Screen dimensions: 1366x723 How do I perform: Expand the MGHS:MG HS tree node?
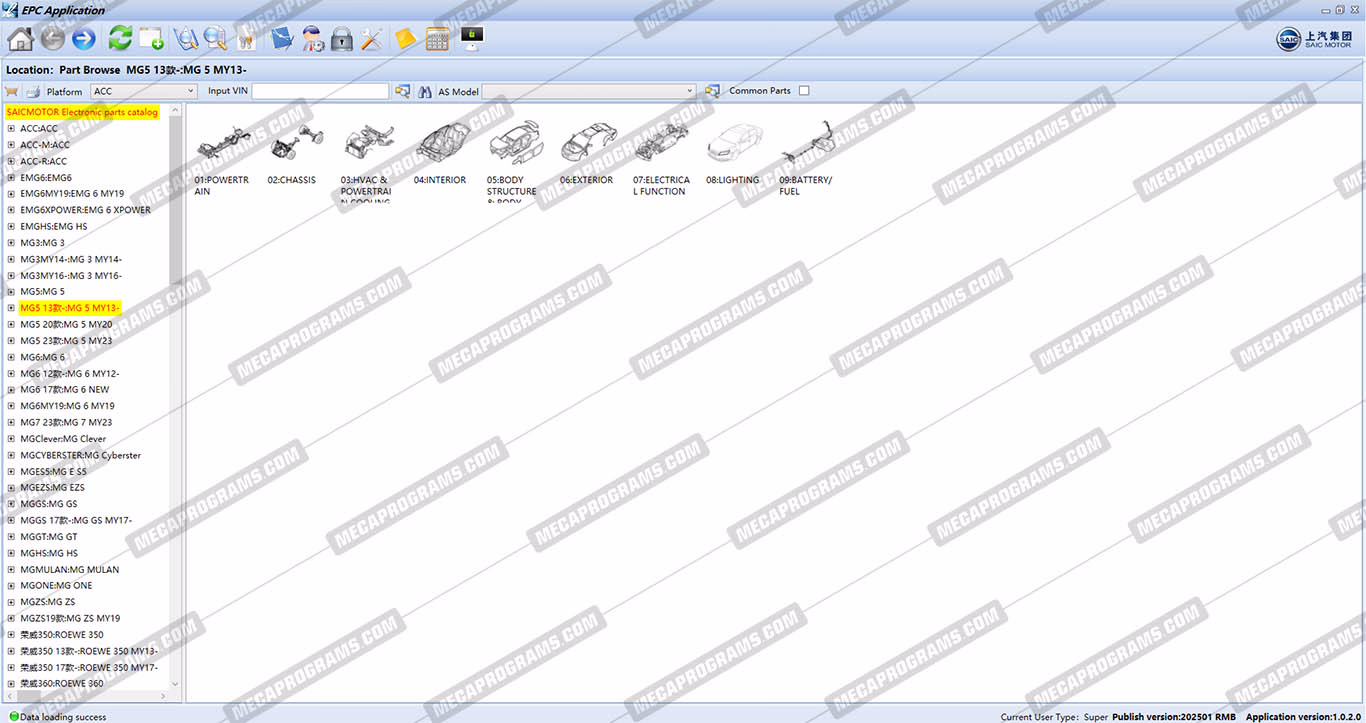tap(11, 553)
